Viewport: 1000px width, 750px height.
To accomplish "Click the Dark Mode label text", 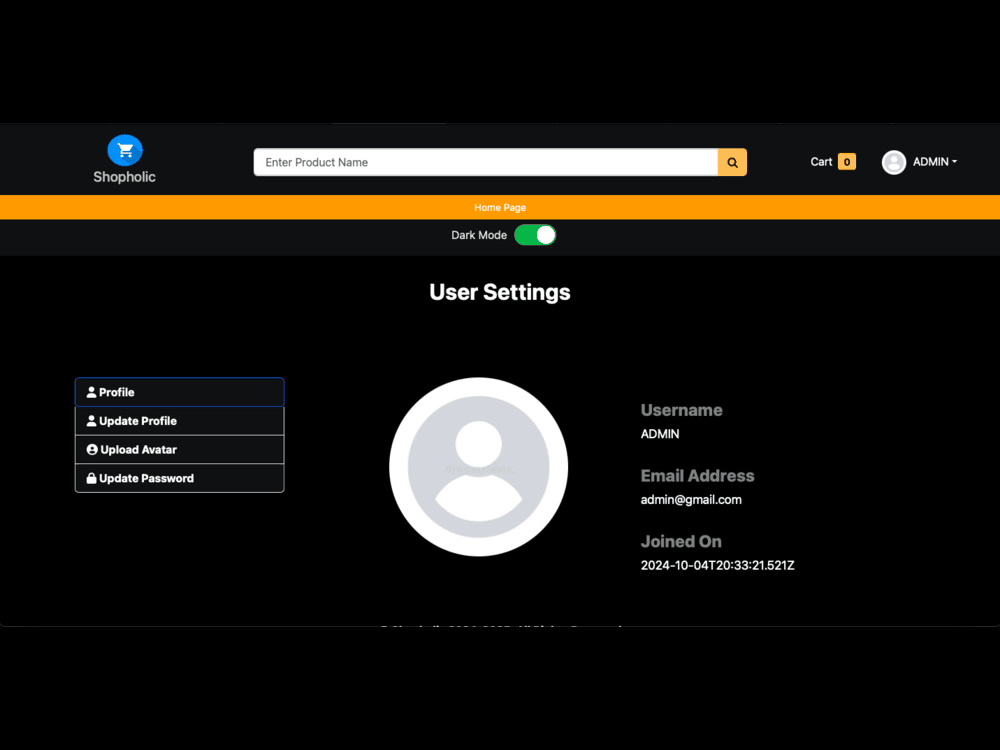I will click(x=479, y=235).
